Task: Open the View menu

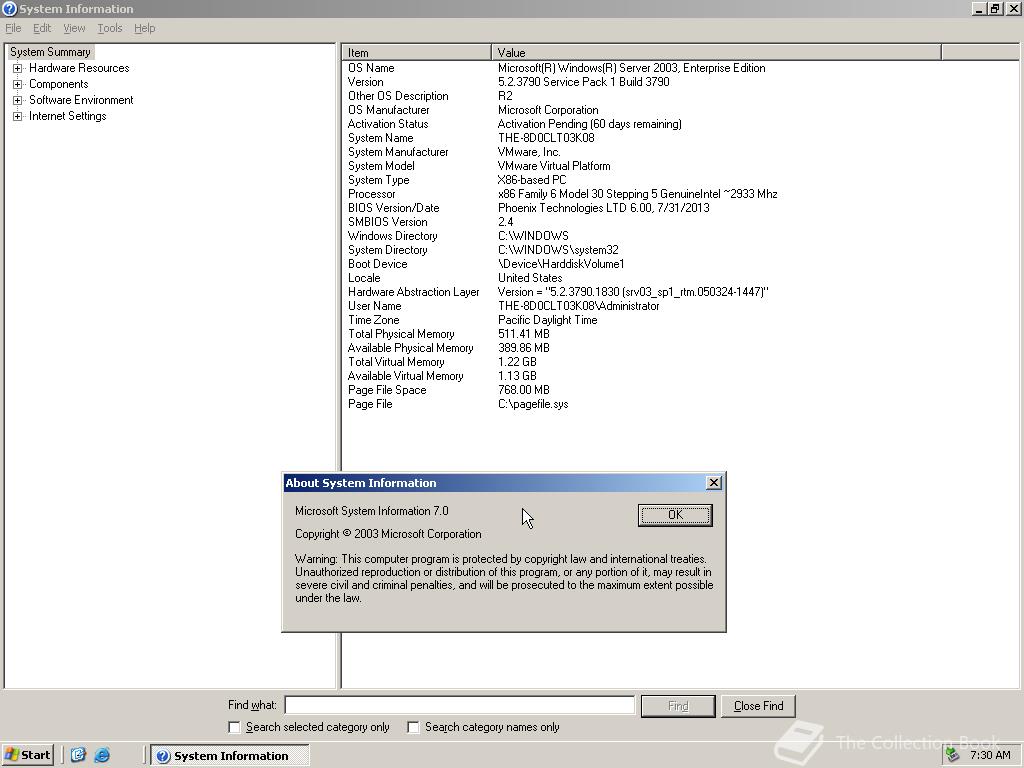Action: pyautogui.click(x=74, y=28)
